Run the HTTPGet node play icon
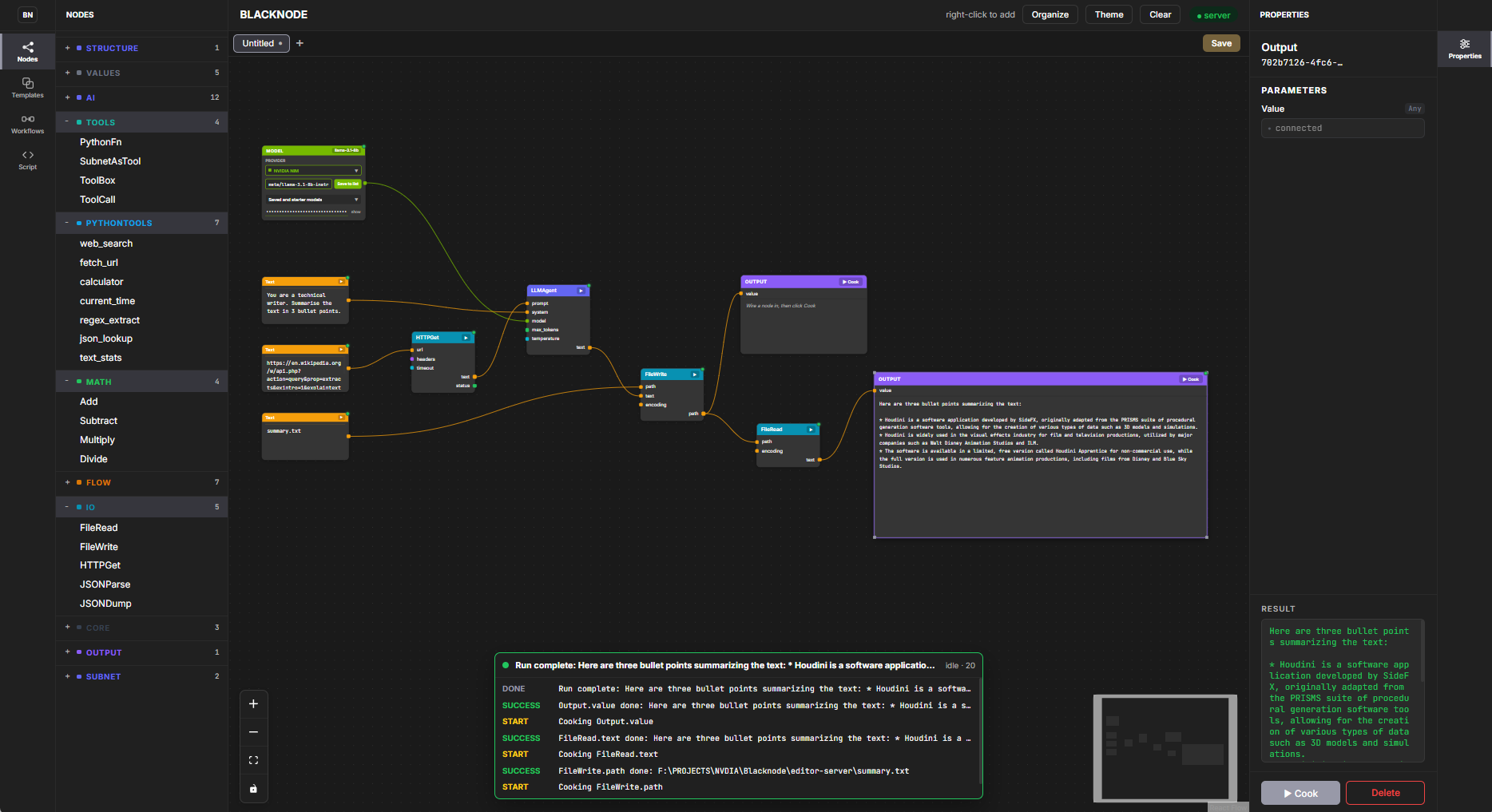This screenshot has width=1492, height=812. coord(466,338)
